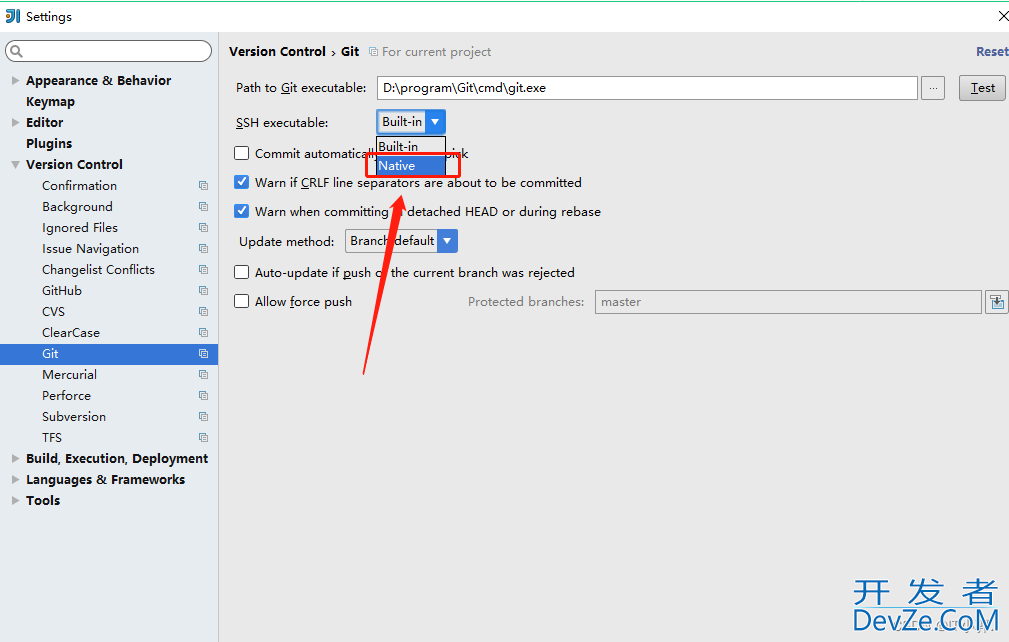Click the project-level icon beside CVS
The height and width of the screenshot is (642, 1009).
[x=203, y=312]
